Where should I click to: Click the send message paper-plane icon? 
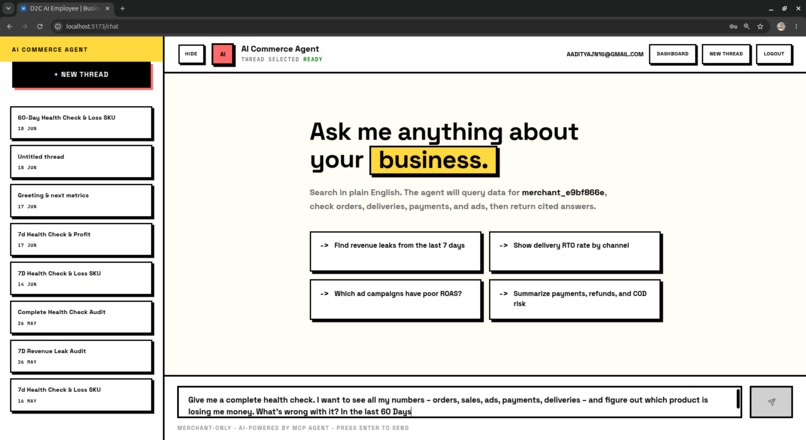point(771,402)
